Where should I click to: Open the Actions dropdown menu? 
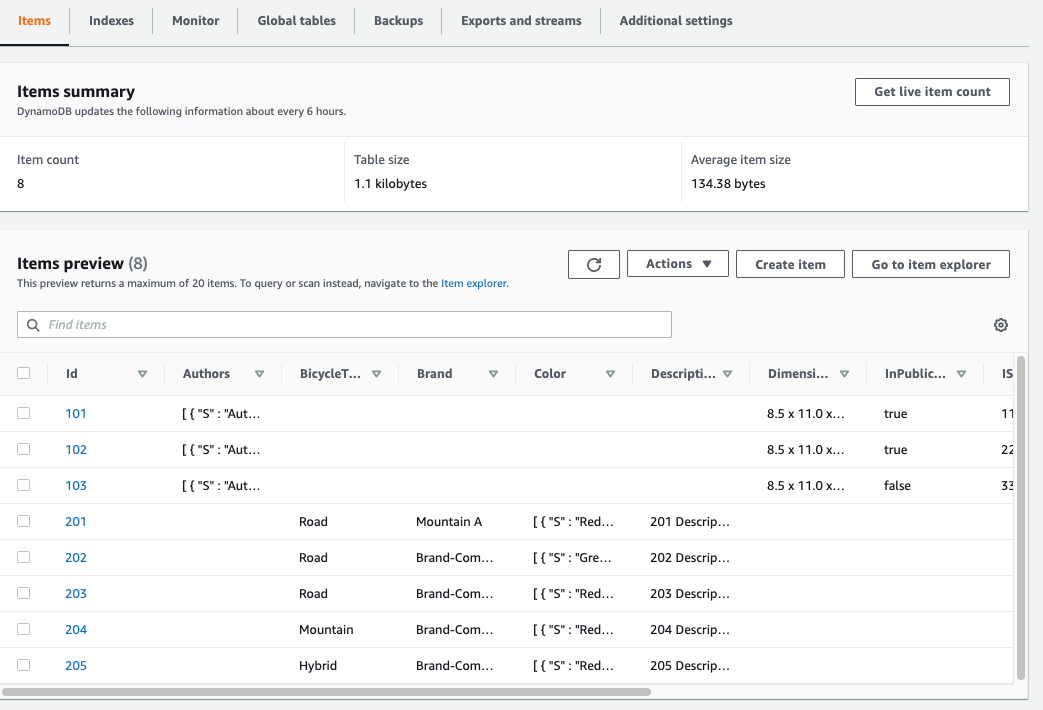(678, 264)
